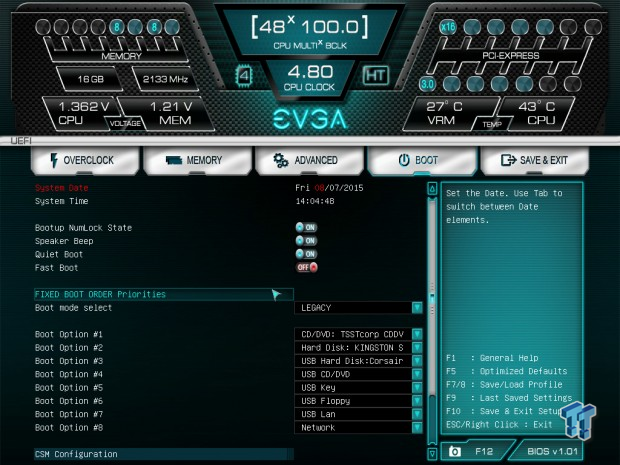Click the F5 Optimized Defaults help line

point(507,371)
